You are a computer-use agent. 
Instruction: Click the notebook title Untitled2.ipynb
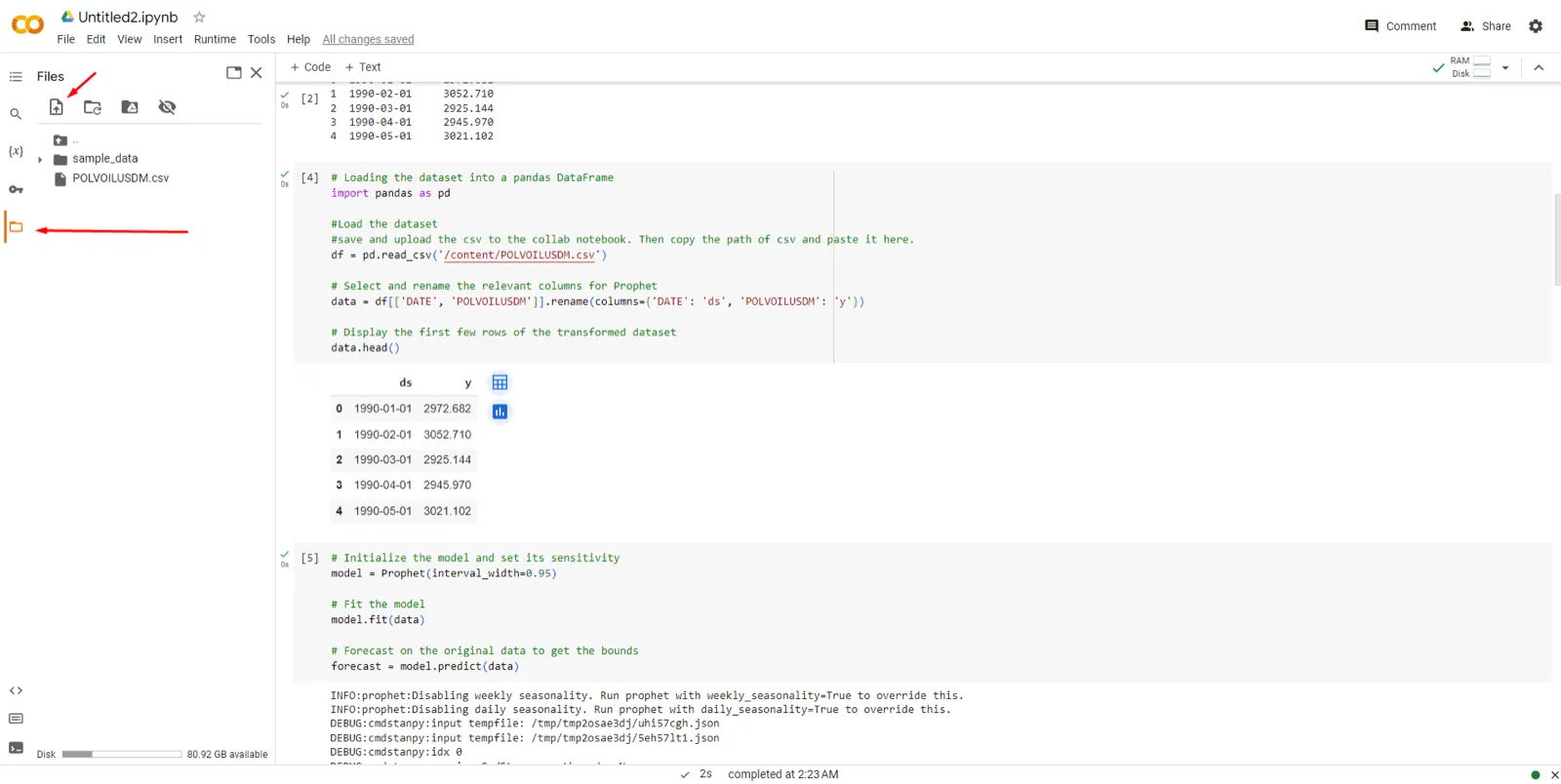[128, 17]
